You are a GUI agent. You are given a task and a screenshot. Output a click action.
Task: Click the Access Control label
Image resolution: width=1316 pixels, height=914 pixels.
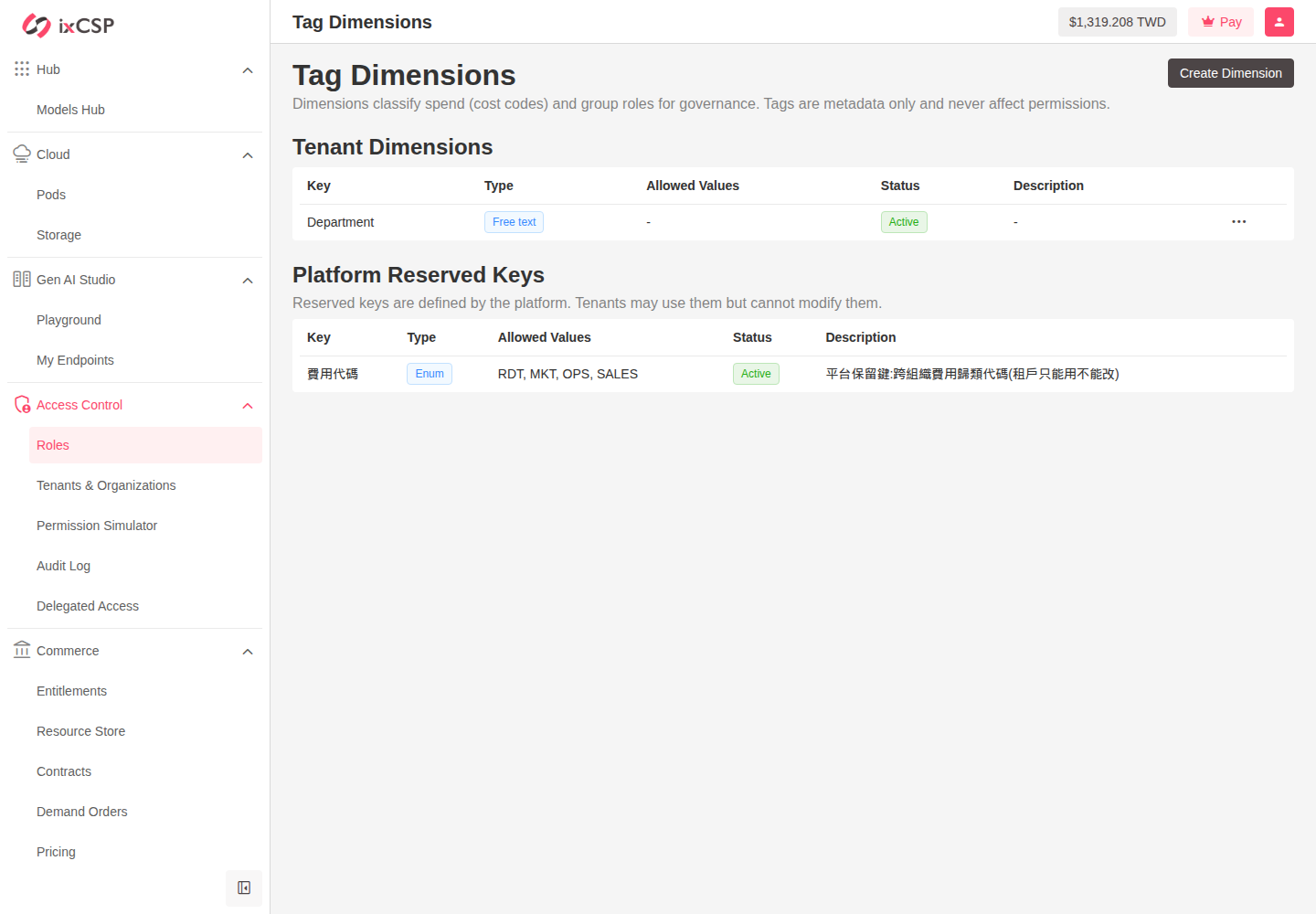(x=80, y=405)
